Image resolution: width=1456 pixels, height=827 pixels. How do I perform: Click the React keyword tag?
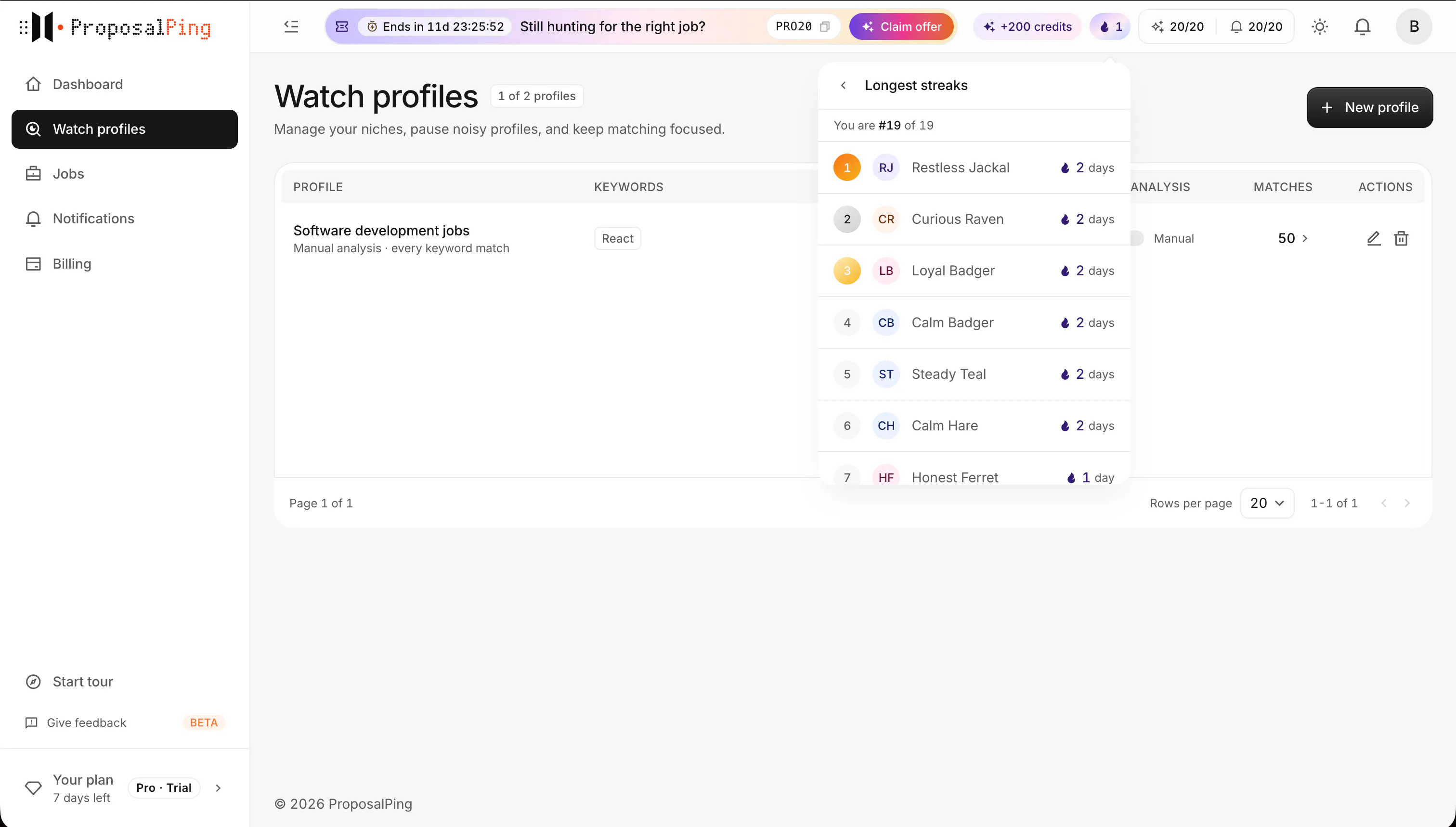[618, 239]
